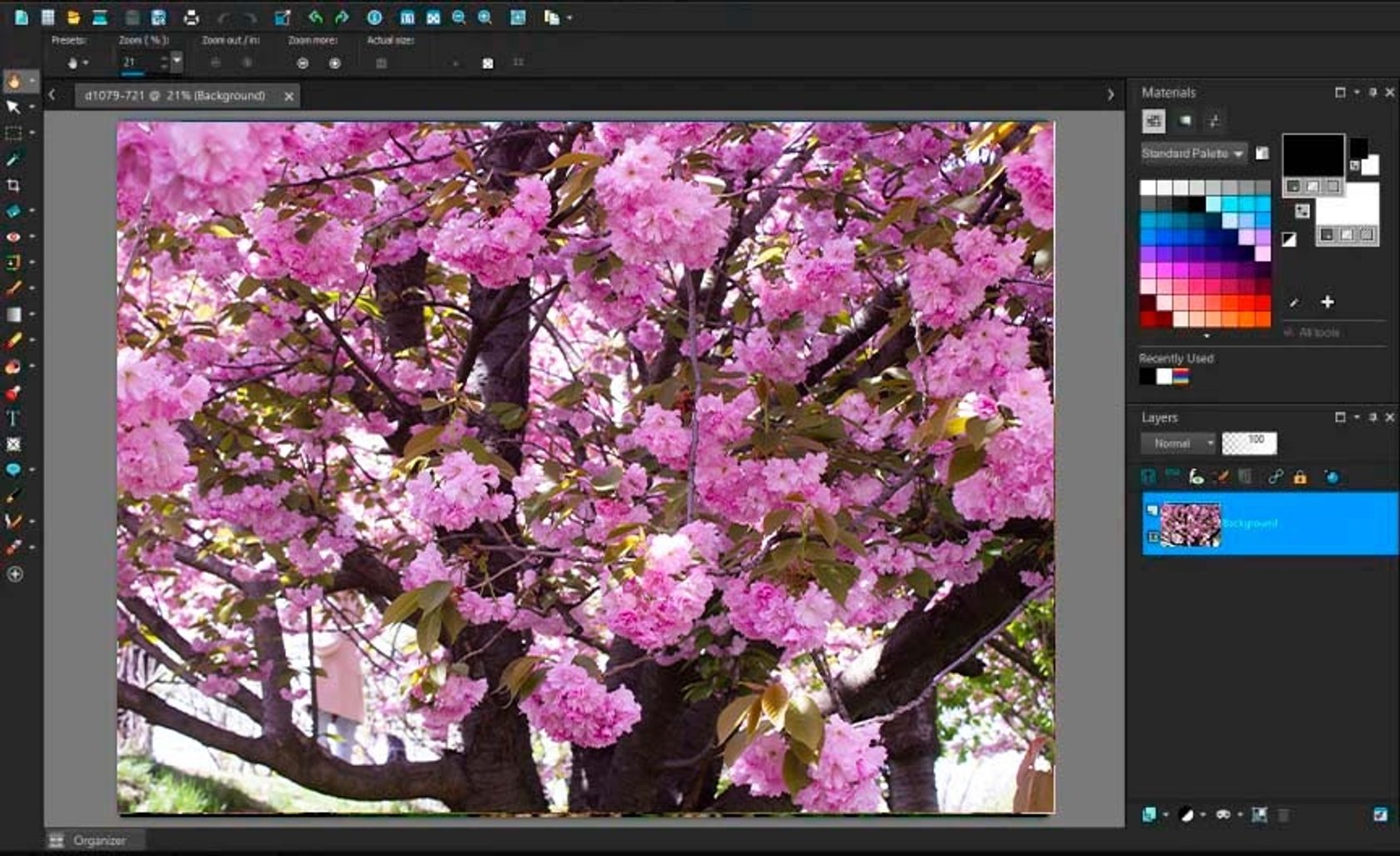Click the plus button to add a material

coord(1327,302)
